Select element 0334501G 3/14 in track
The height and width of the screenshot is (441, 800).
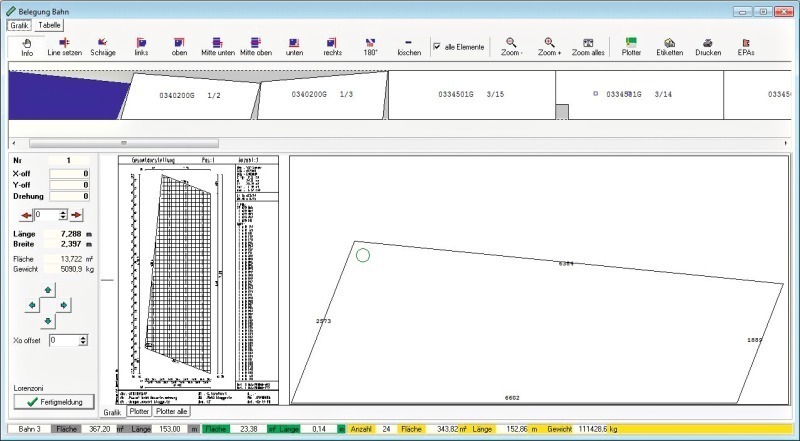pyautogui.click(x=639, y=94)
